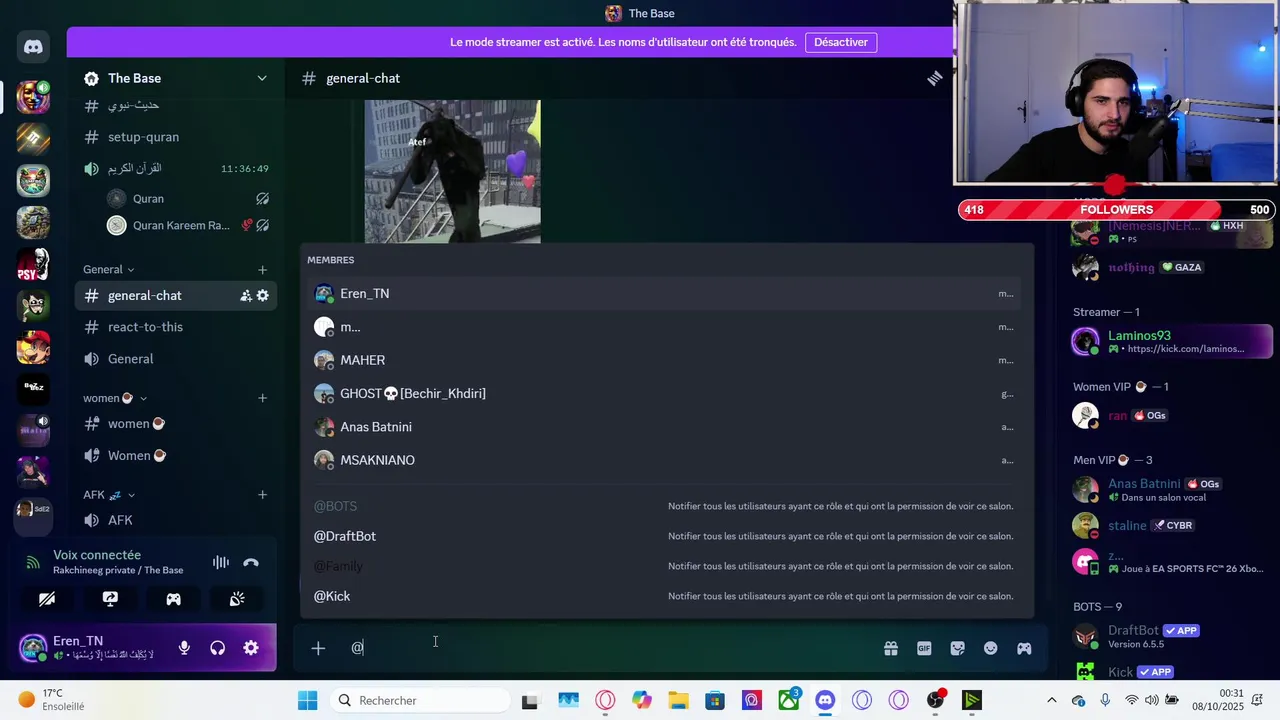
Task: Open threads icon in channel header
Action: click(x=934, y=78)
